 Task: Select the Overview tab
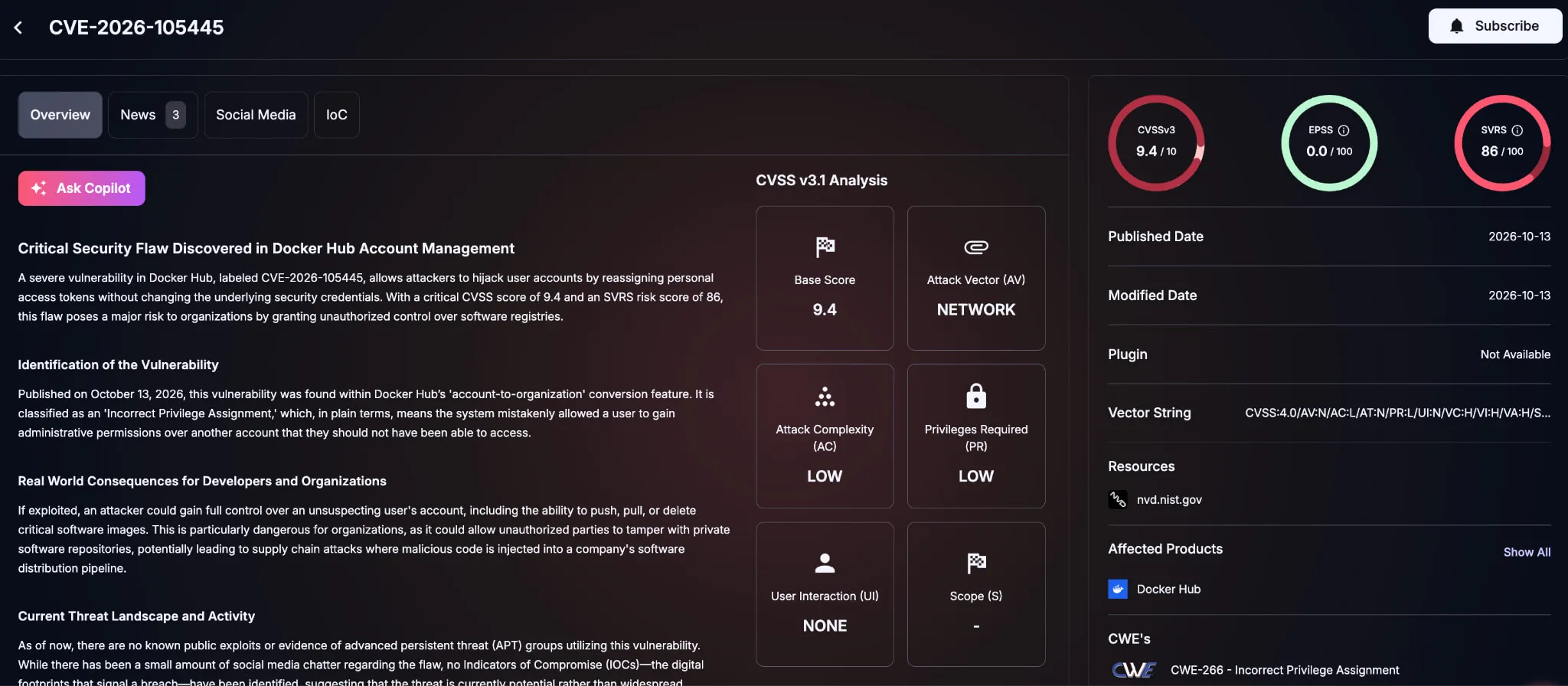coord(60,115)
